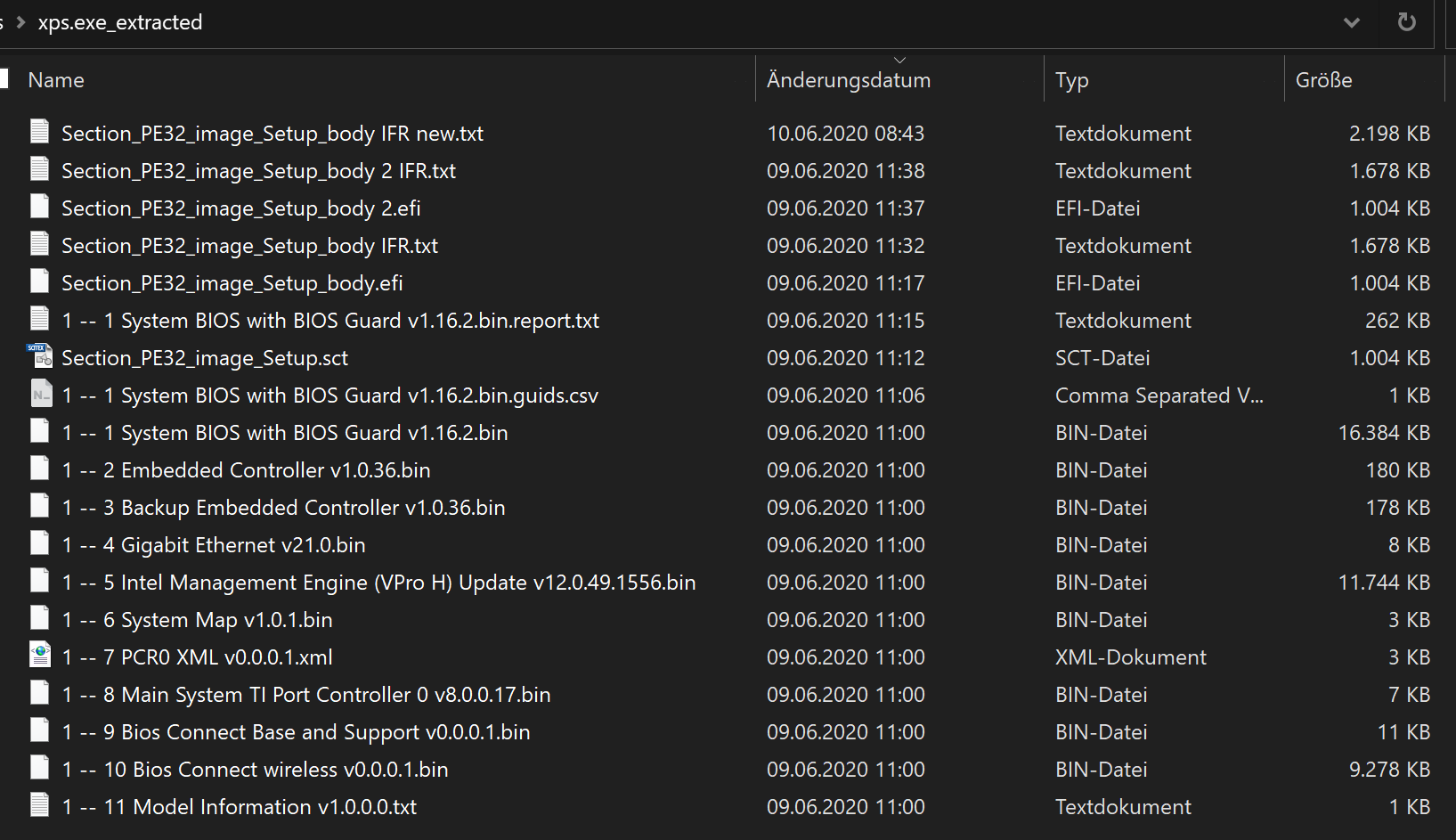Select 6 System Map v1.0.1.bin

click(197, 620)
